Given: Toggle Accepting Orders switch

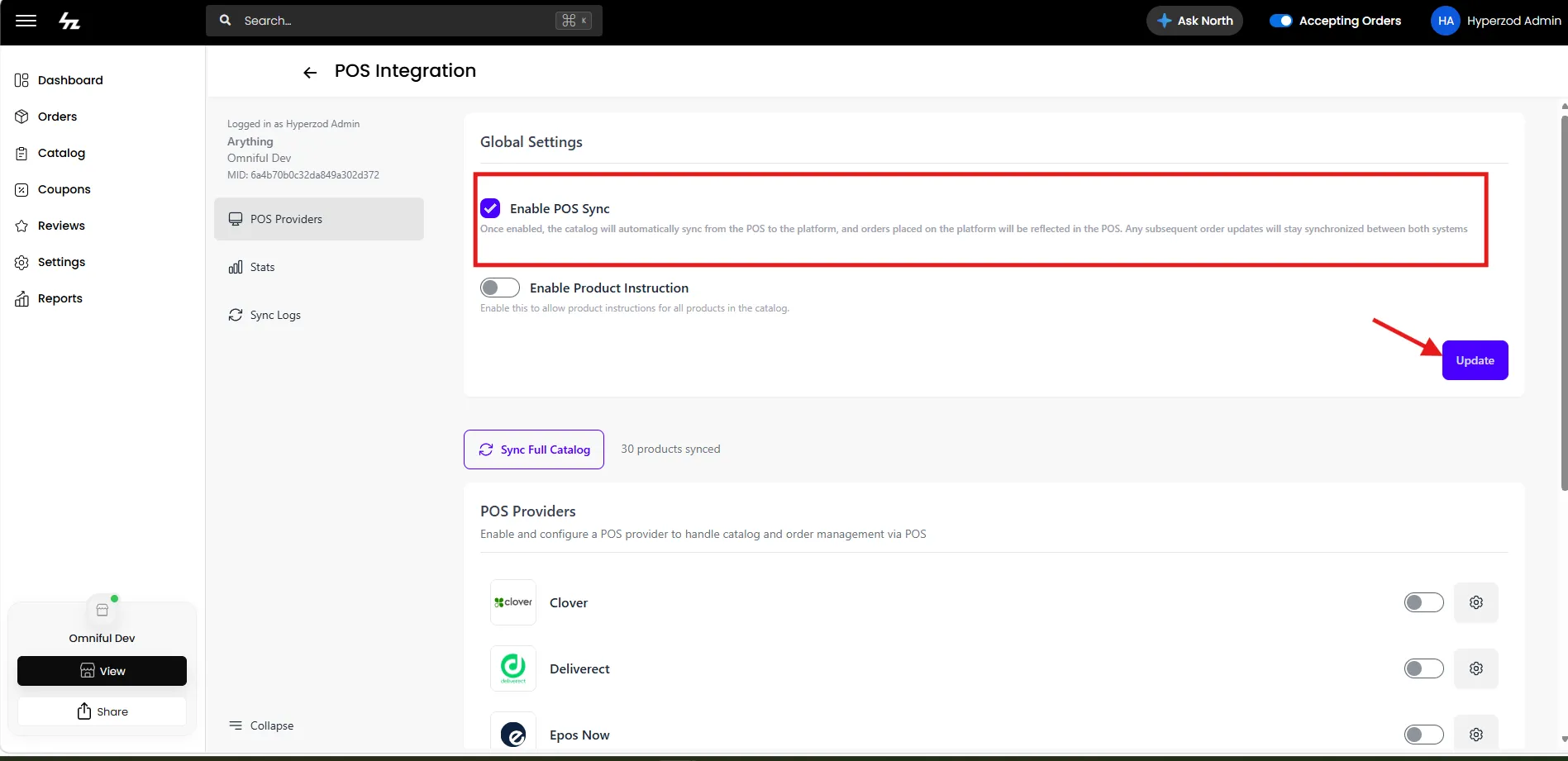Looking at the screenshot, I should pos(1280,21).
